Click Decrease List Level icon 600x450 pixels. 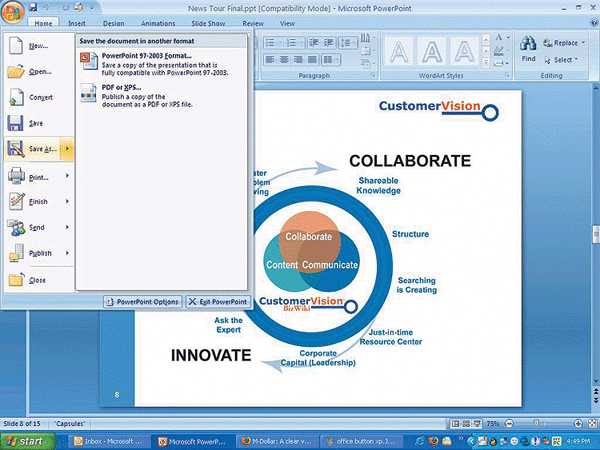point(313,42)
